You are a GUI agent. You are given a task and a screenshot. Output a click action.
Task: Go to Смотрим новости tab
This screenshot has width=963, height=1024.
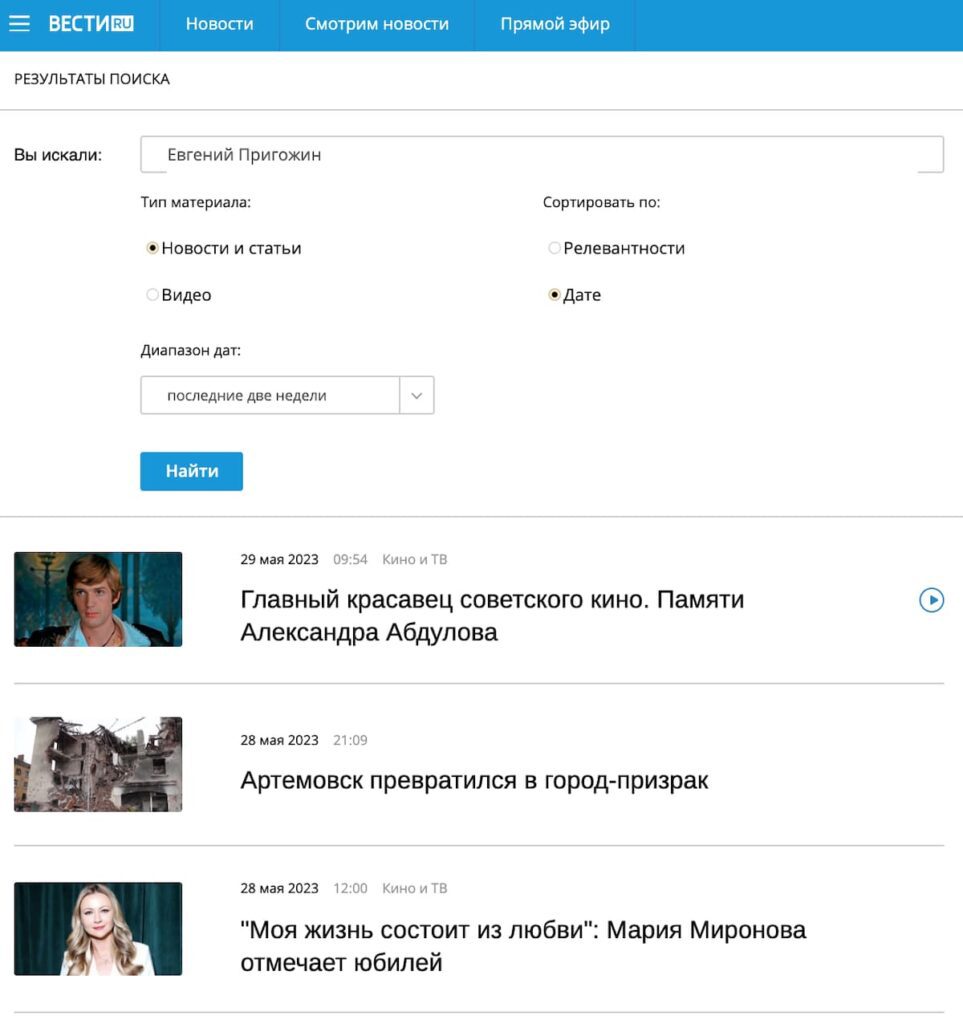376,24
